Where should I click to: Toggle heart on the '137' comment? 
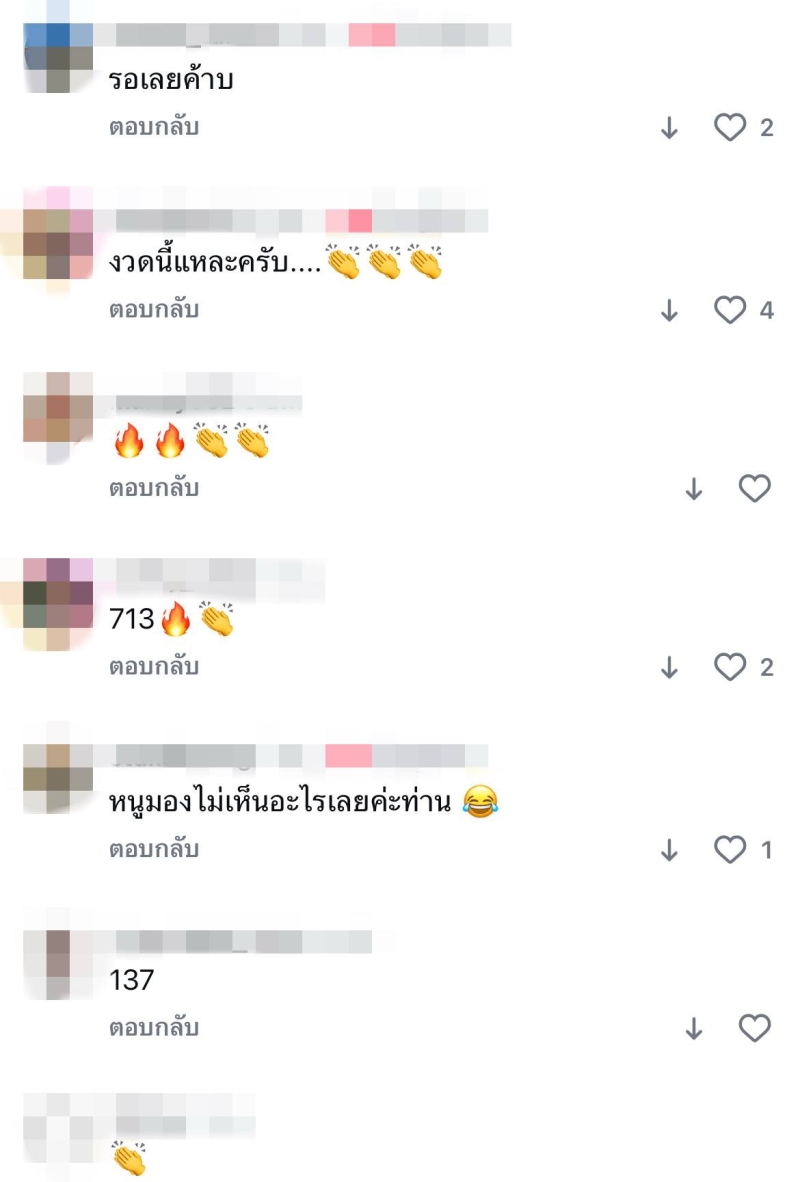[754, 1028]
